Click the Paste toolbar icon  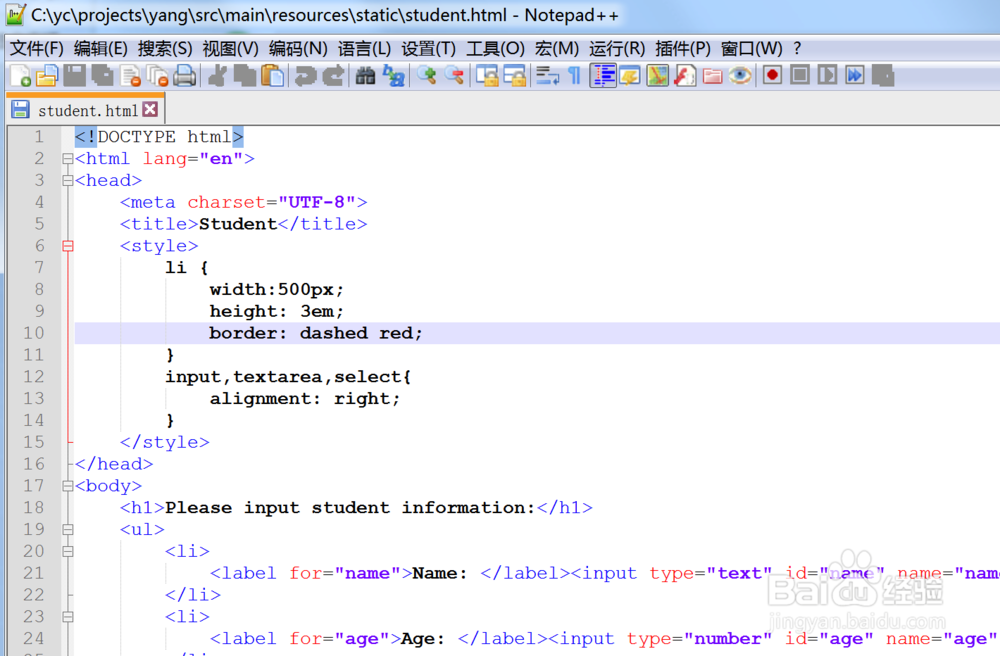point(274,76)
